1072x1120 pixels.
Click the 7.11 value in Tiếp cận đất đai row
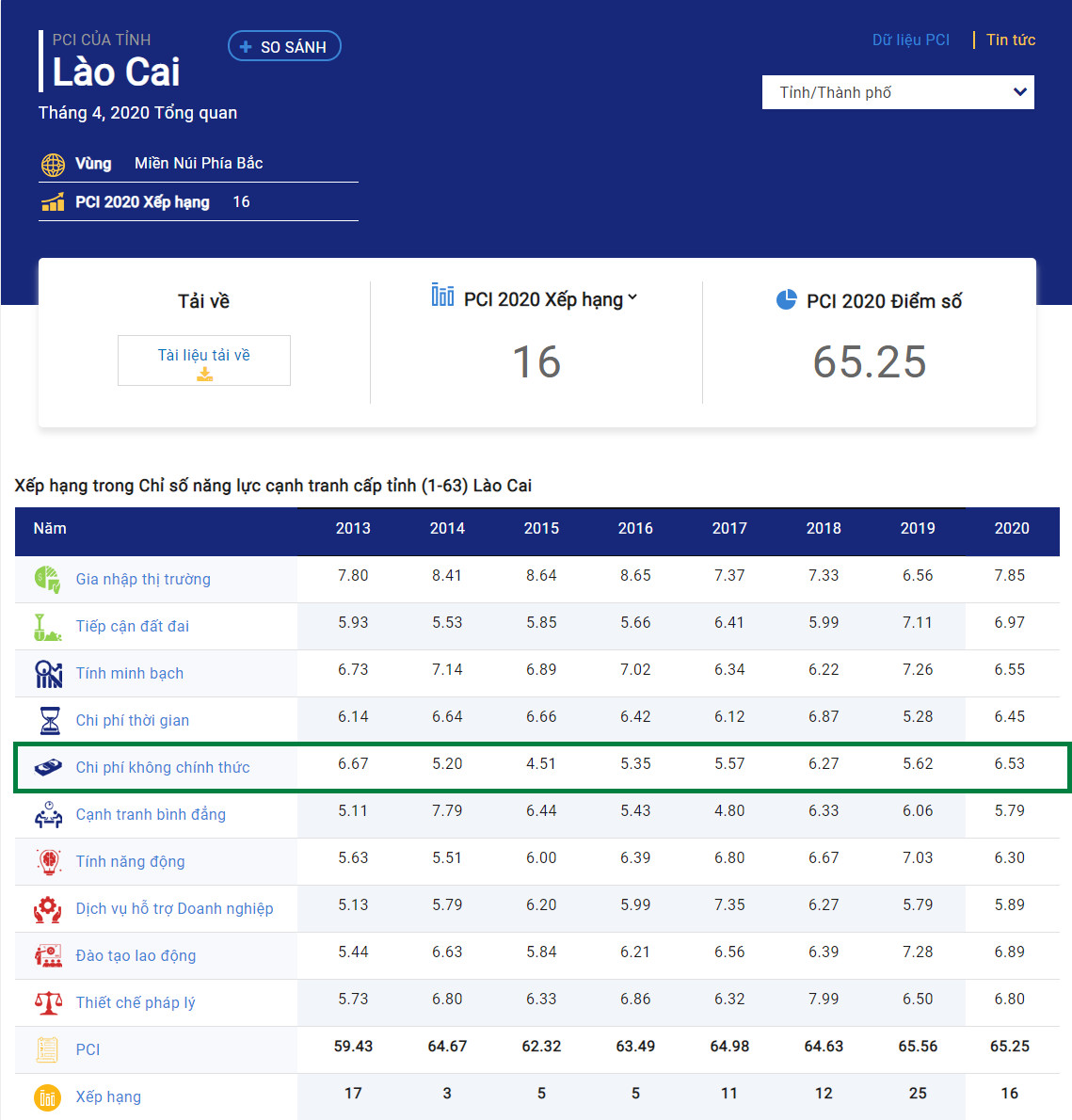(x=918, y=623)
